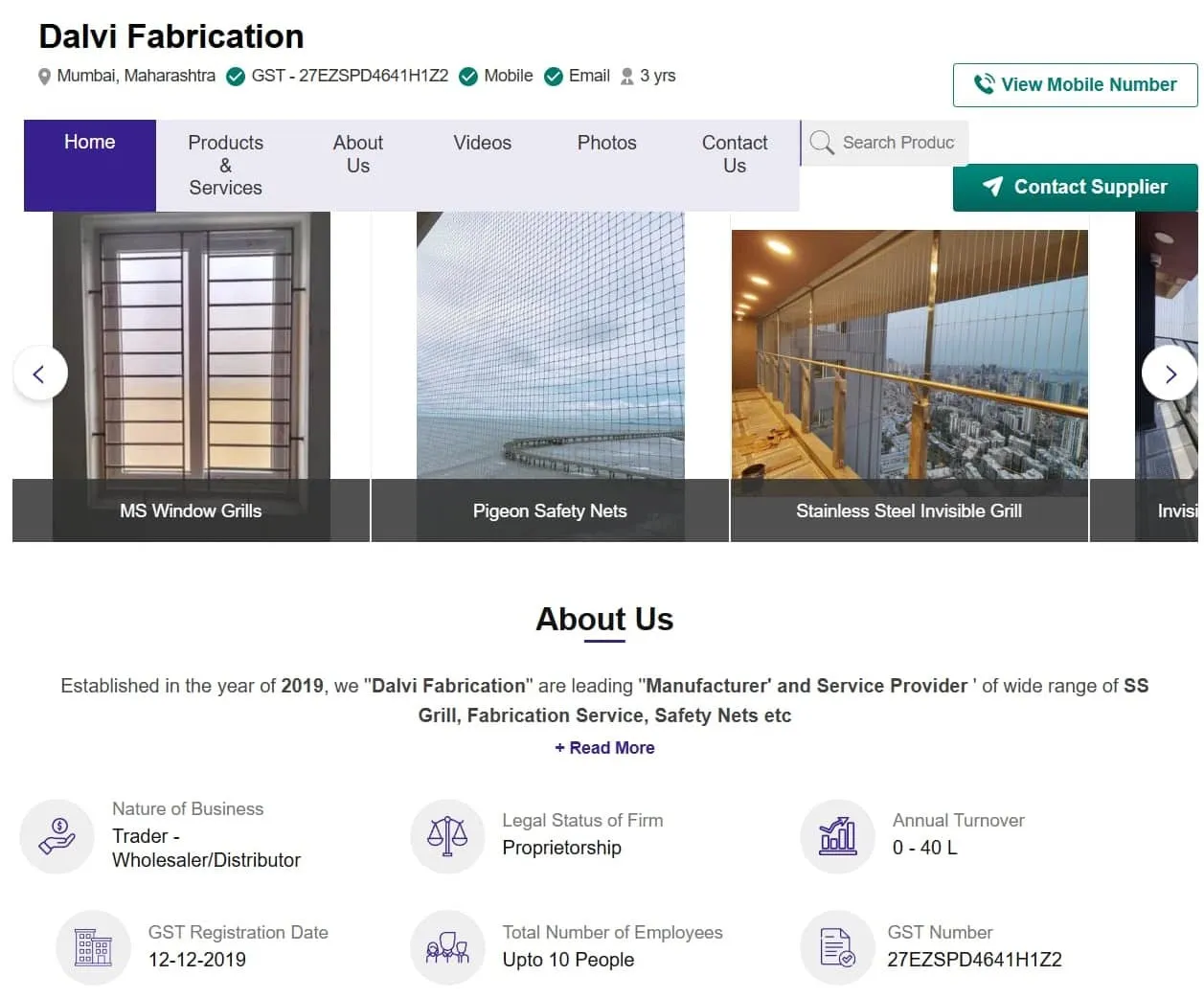This screenshot has height=998, width=1204.
Task: Click the GST Number document icon
Action: [837, 948]
